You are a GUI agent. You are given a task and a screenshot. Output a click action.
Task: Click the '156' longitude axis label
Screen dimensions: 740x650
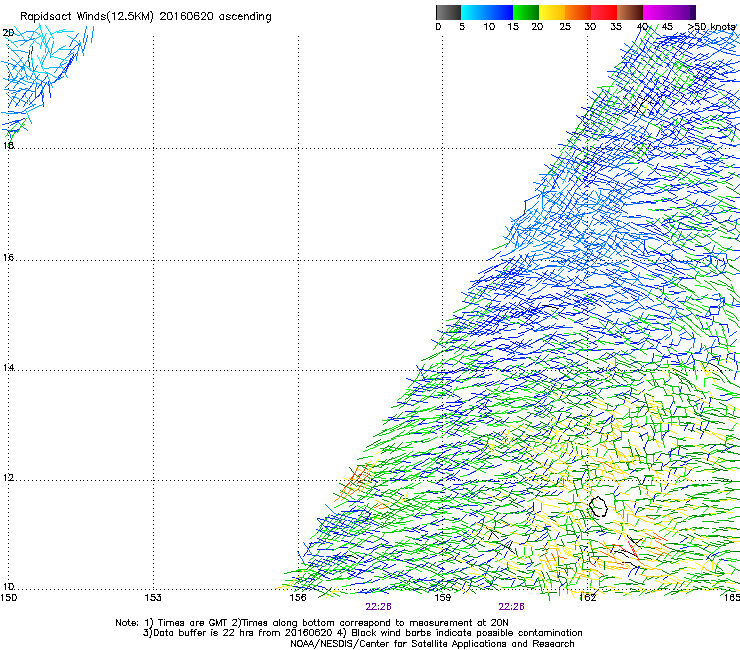coord(298,598)
